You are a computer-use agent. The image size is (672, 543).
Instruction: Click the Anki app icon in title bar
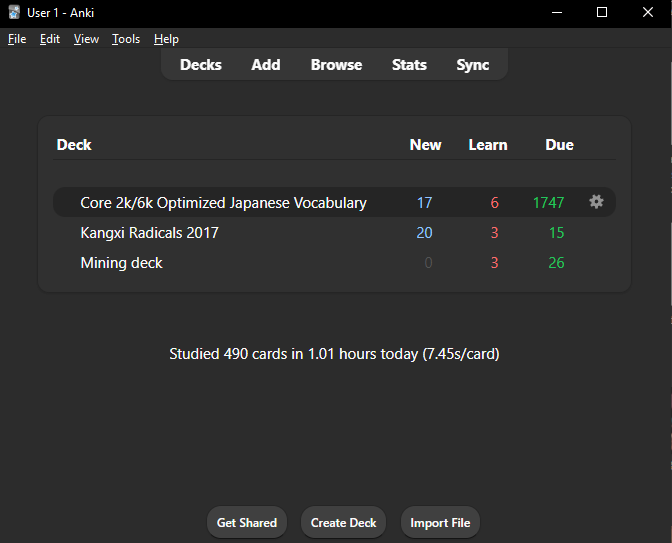(x=14, y=12)
